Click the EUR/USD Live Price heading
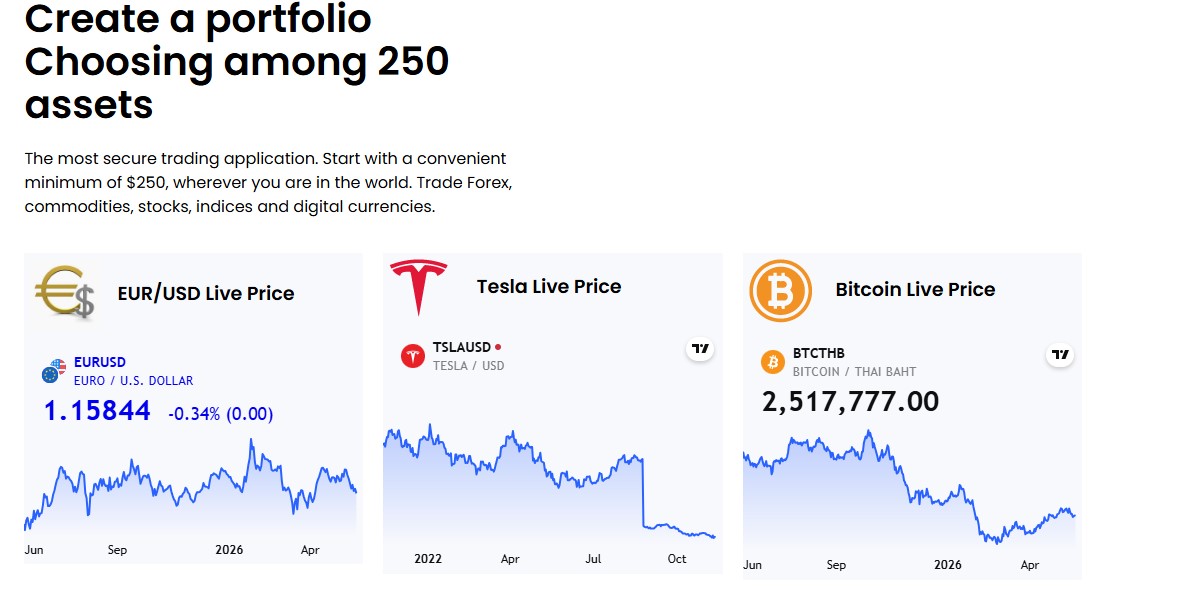The width and height of the screenshot is (1178, 601). (206, 294)
